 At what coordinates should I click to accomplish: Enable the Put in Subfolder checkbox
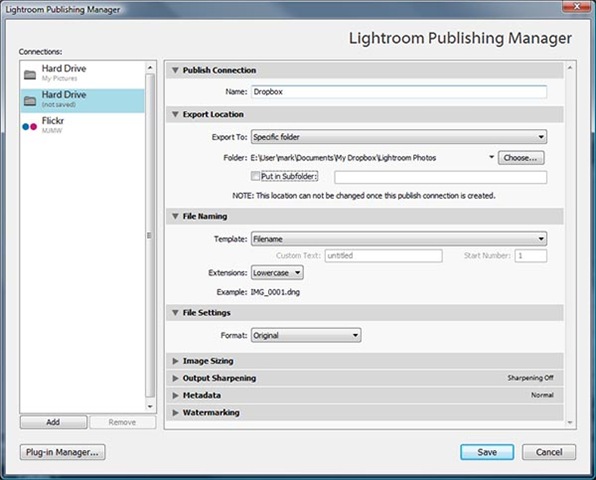click(x=255, y=176)
